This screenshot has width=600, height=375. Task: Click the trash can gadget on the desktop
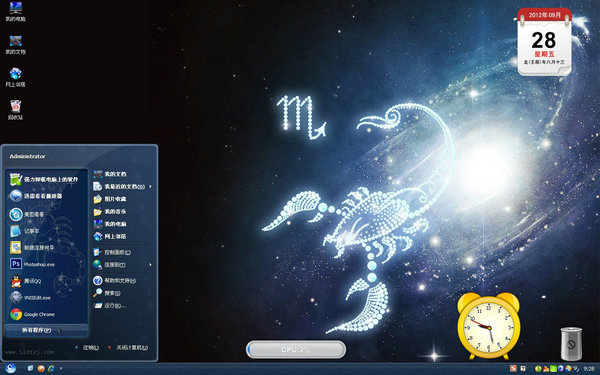point(571,343)
